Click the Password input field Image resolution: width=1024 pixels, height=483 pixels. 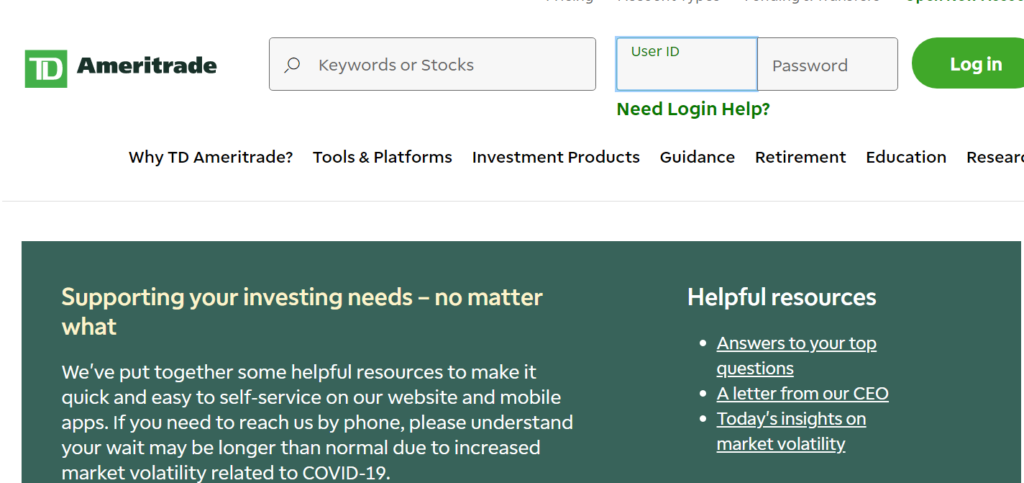pos(827,64)
